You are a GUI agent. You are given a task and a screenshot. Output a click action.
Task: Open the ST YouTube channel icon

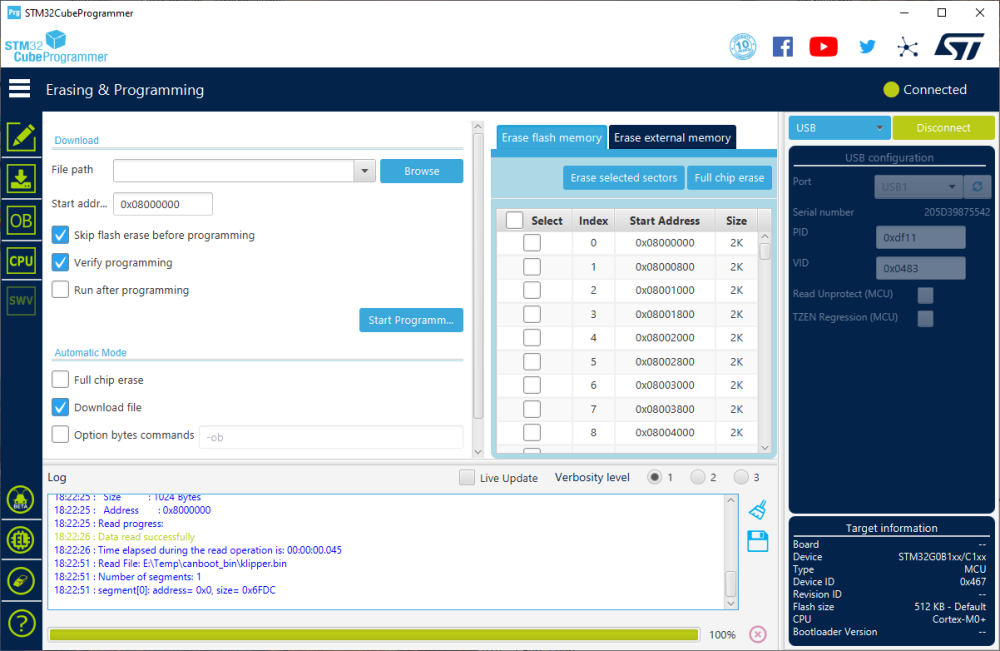(x=823, y=47)
